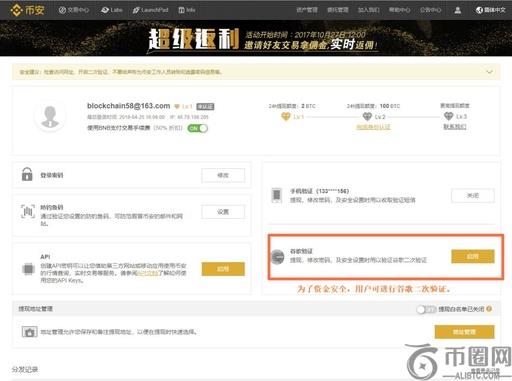Click the globe language icon
The width and height of the screenshot is (512, 381).
(479, 10)
